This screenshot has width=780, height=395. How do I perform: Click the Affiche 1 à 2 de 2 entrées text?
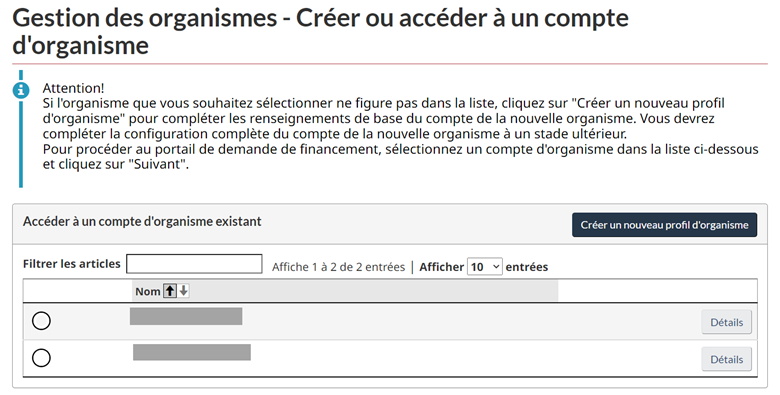click(x=338, y=267)
